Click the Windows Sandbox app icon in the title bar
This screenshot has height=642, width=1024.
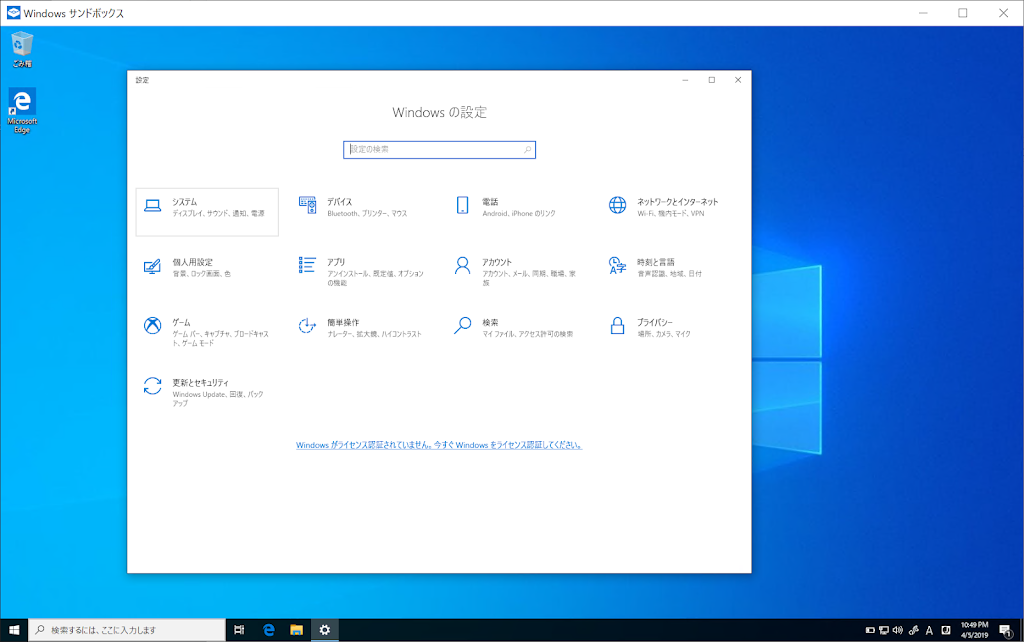[x=13, y=12]
